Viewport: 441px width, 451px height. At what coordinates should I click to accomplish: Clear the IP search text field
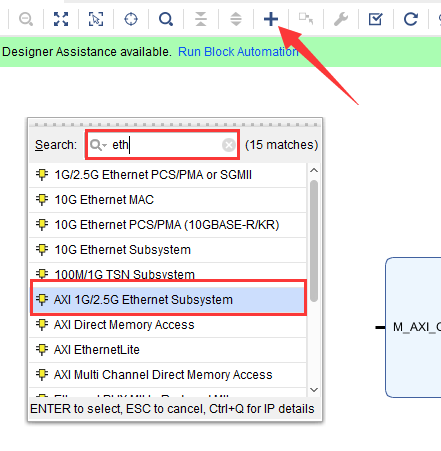[229, 145]
